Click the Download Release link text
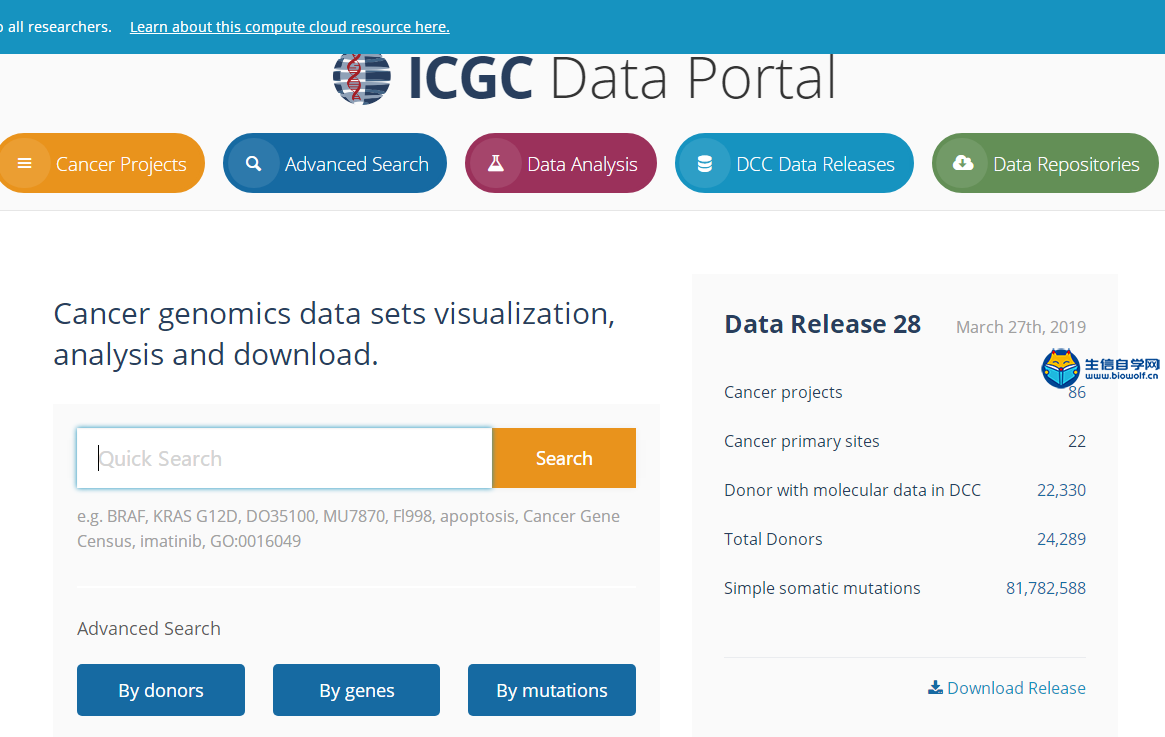Screen dimensions: 1165x737 click(x=1016, y=688)
